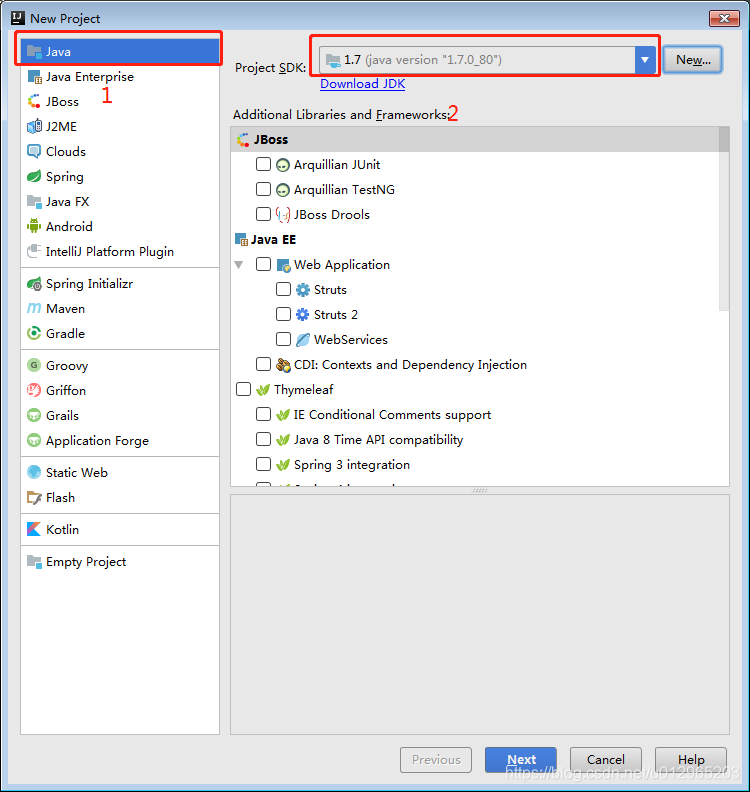Tick the Struts checkbox
Screen dimensions: 750x792
283,289
